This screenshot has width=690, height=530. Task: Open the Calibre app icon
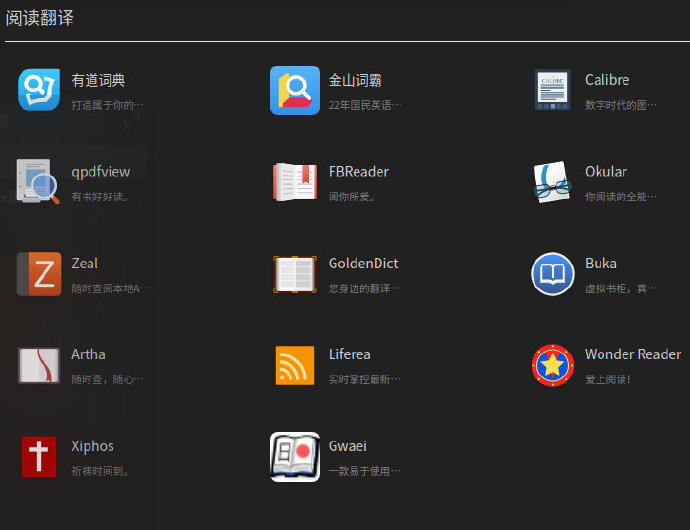click(553, 90)
